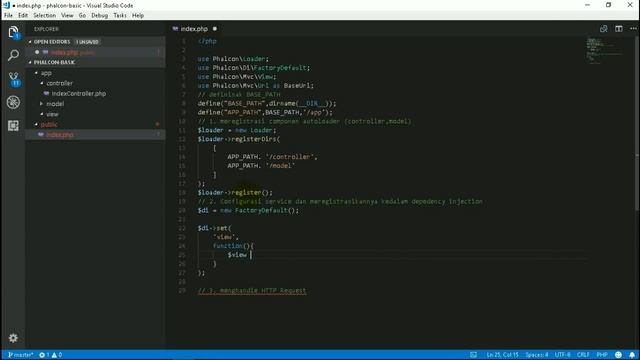The image size is (640, 360).
Task: Open the Search view in activity bar
Action: 13,55
